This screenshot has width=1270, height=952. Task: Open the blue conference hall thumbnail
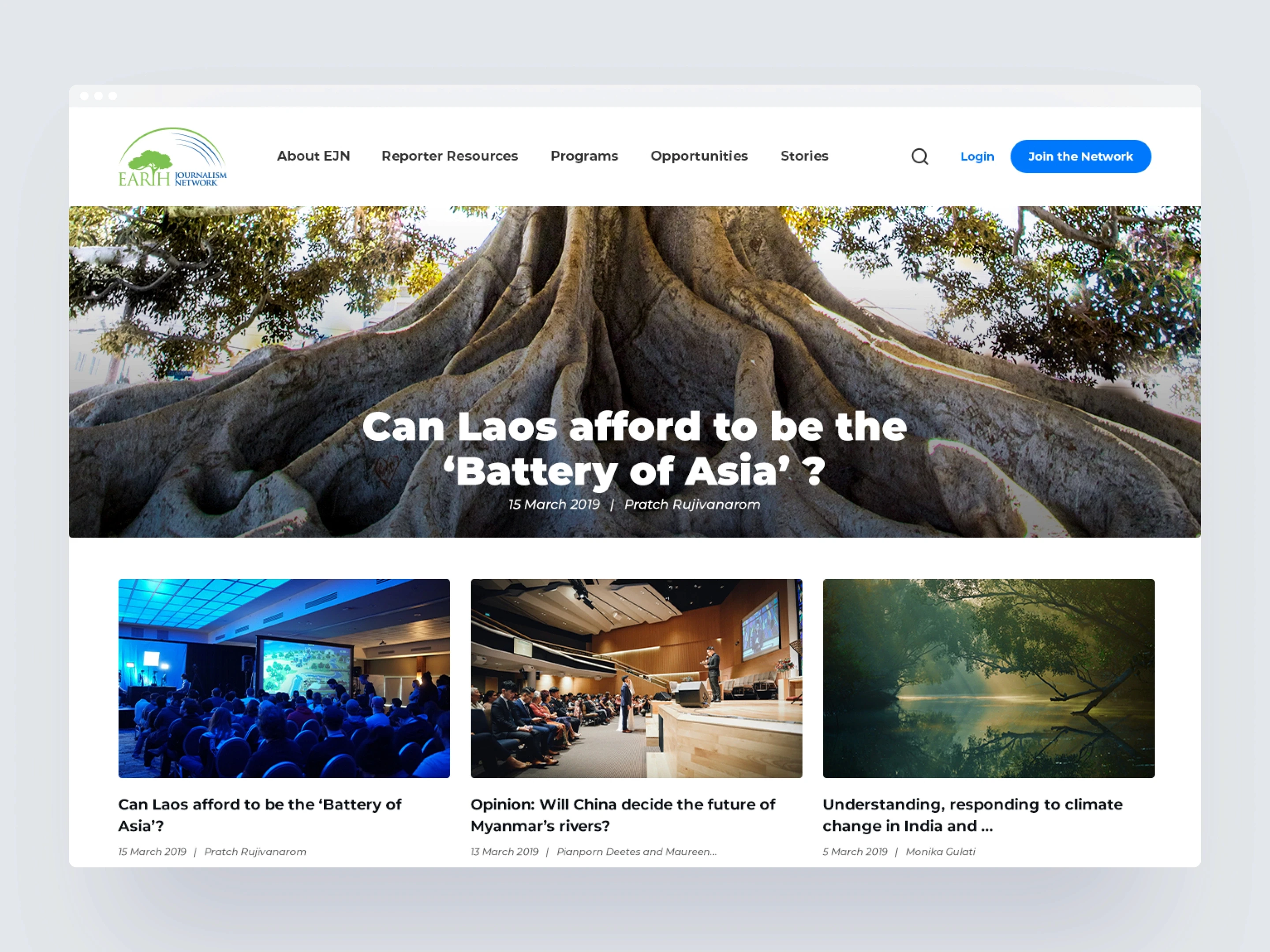tap(284, 678)
